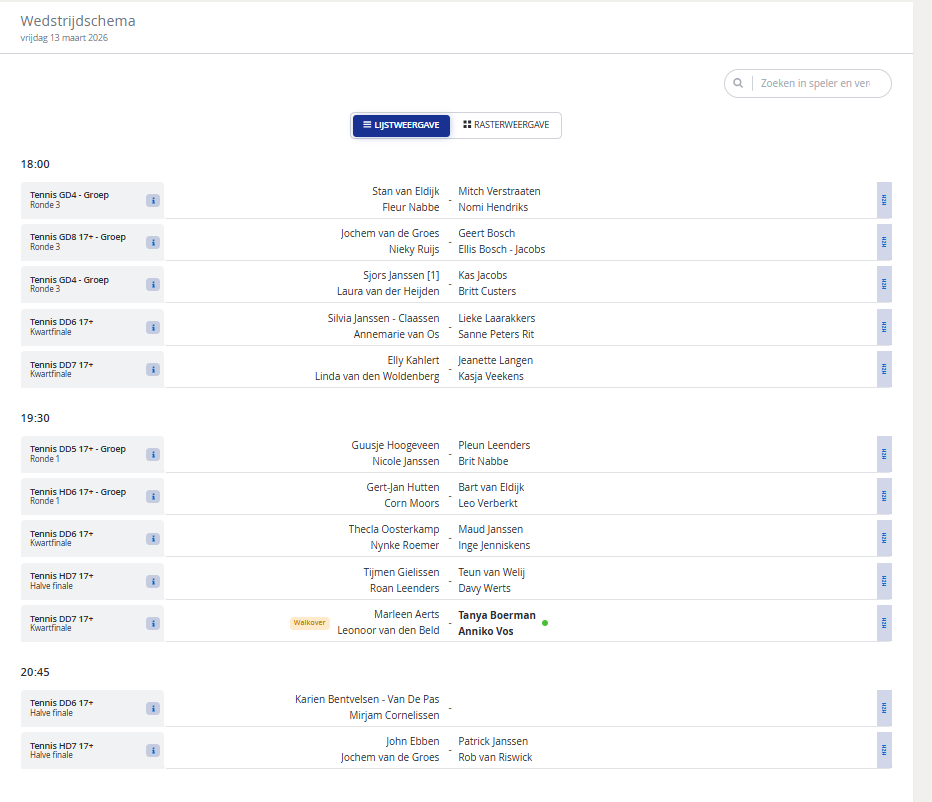The height and width of the screenshot is (802, 932).
Task: Click H2H button for Sjors Janssen match
Action: click(884, 284)
